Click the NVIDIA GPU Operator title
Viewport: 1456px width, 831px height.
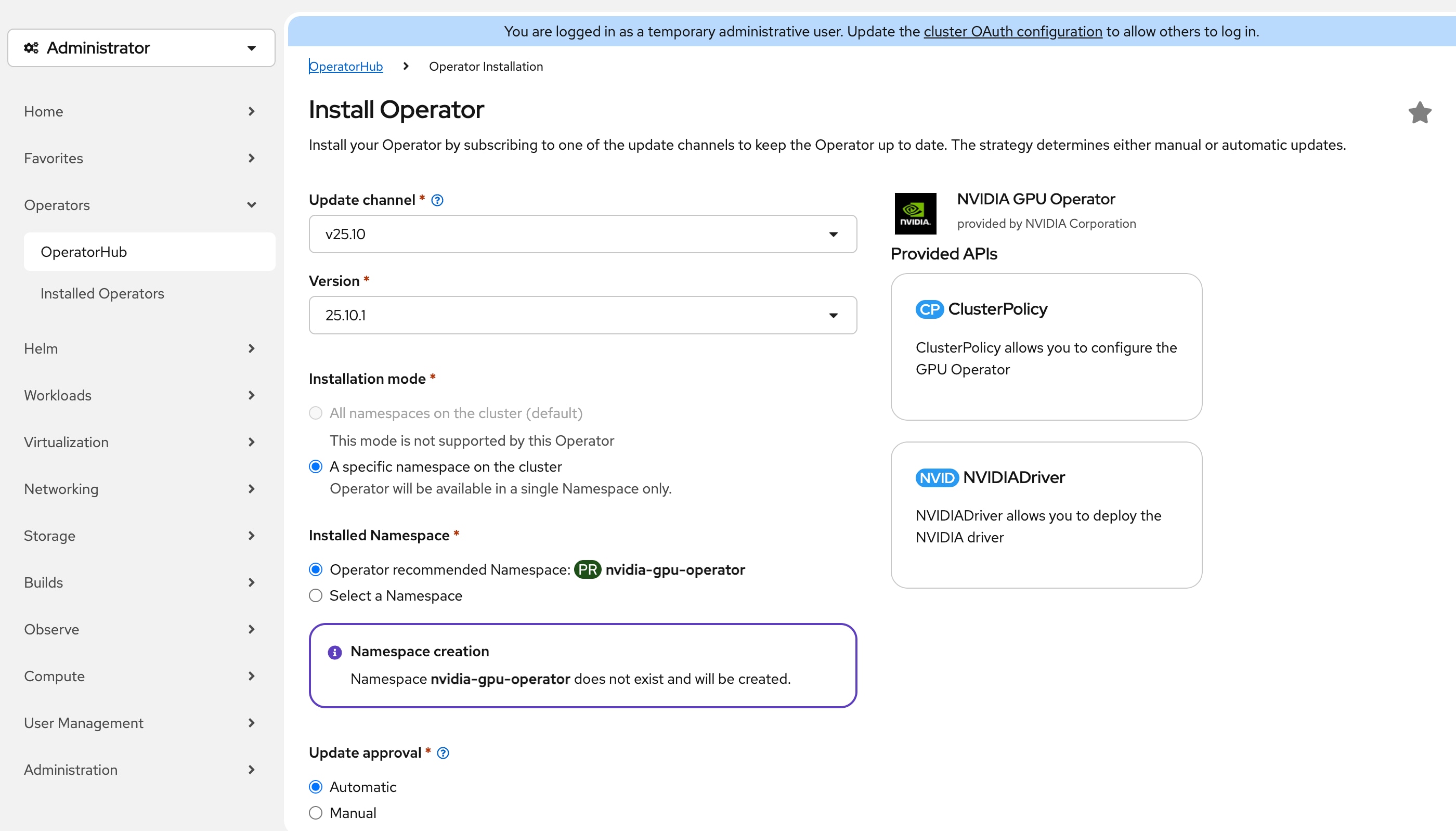click(1035, 199)
